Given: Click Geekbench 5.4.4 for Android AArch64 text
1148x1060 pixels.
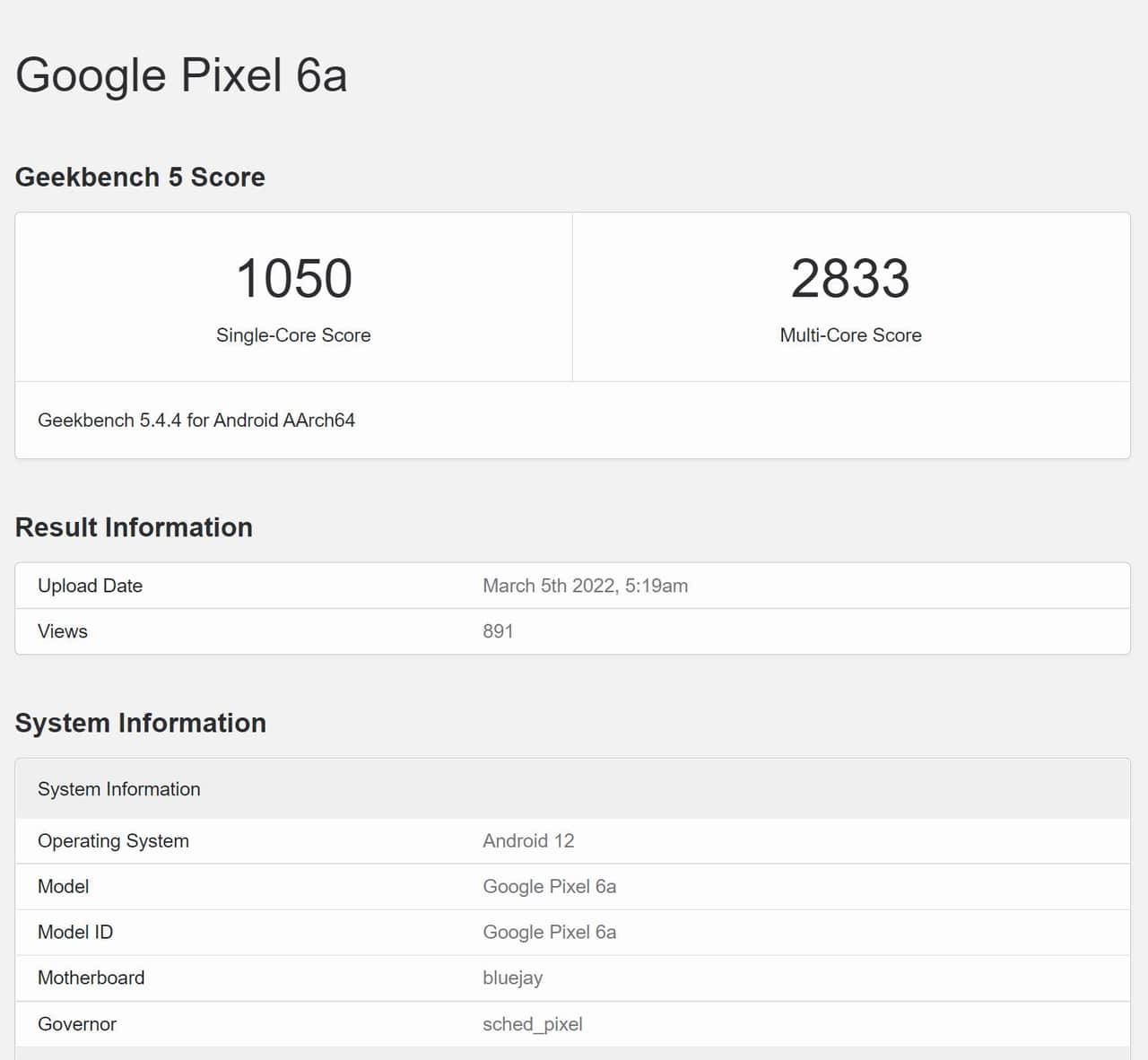Looking at the screenshot, I should pyautogui.click(x=196, y=421).
